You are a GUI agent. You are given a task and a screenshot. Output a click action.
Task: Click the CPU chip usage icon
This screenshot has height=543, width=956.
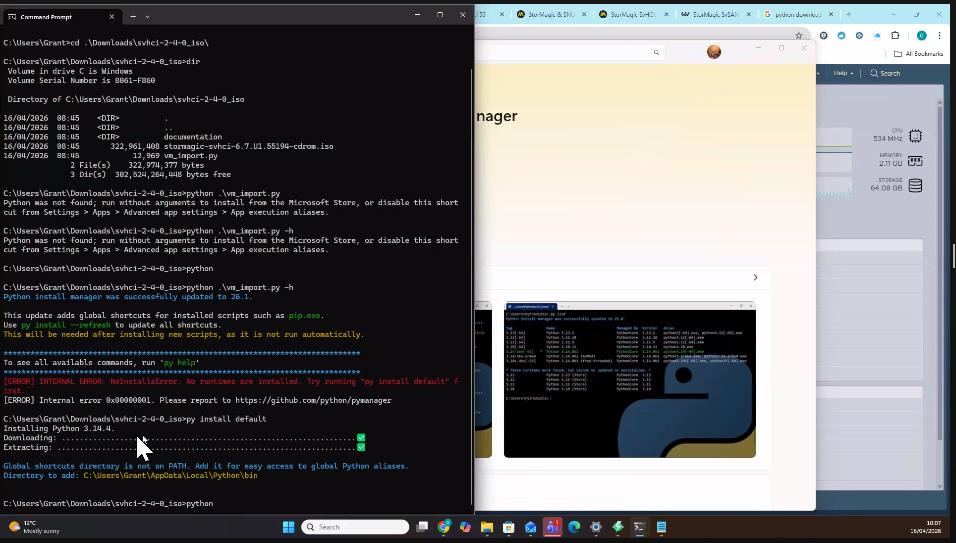point(915,135)
